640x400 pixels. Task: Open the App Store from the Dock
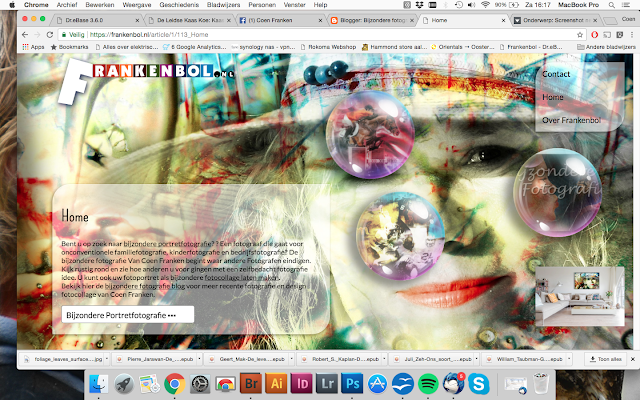pyautogui.click(x=378, y=384)
